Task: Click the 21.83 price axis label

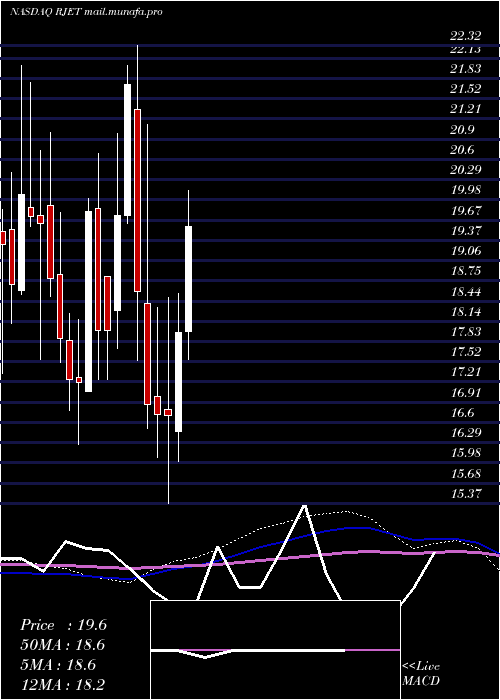Action: coord(465,69)
